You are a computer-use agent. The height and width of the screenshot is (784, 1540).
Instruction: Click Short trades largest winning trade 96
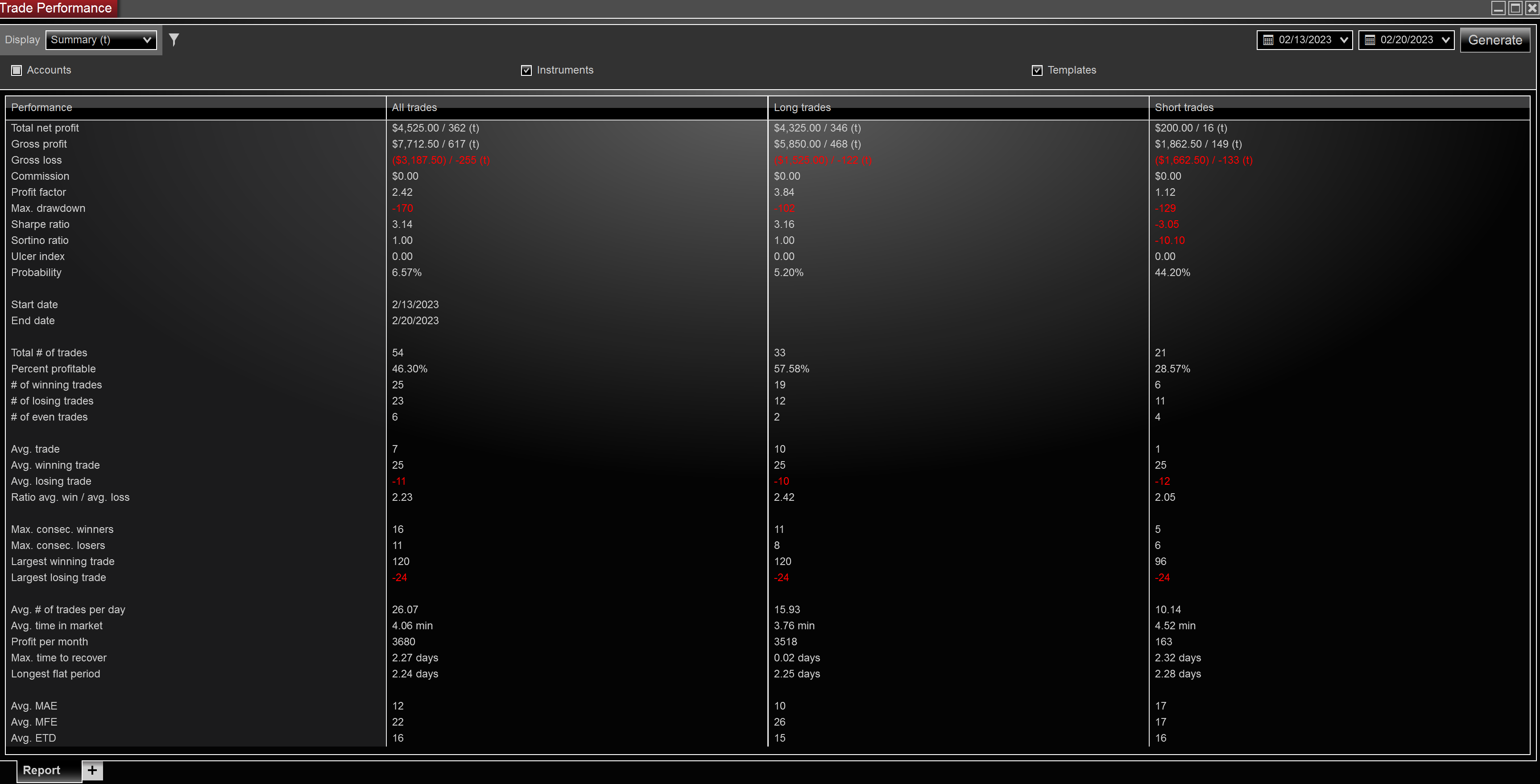pyautogui.click(x=1160, y=562)
